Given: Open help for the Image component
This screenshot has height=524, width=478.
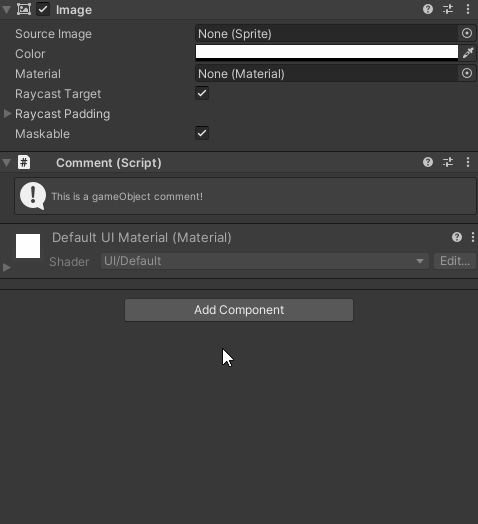Looking at the screenshot, I should [x=428, y=9].
